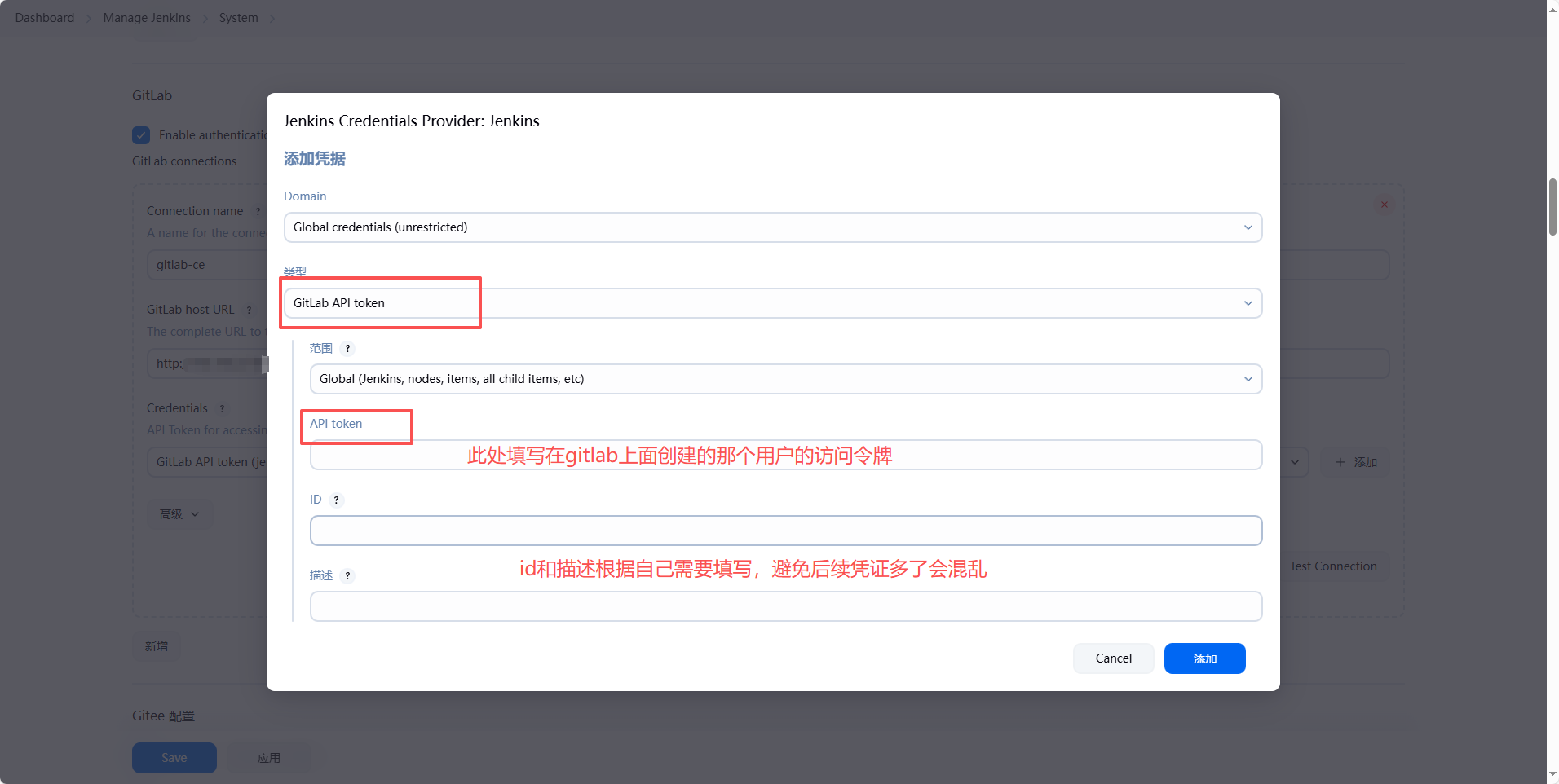Click the Jenkins Credentials Provider: Jenkins title
Viewport: 1559px width, 784px height.
pyautogui.click(x=412, y=121)
